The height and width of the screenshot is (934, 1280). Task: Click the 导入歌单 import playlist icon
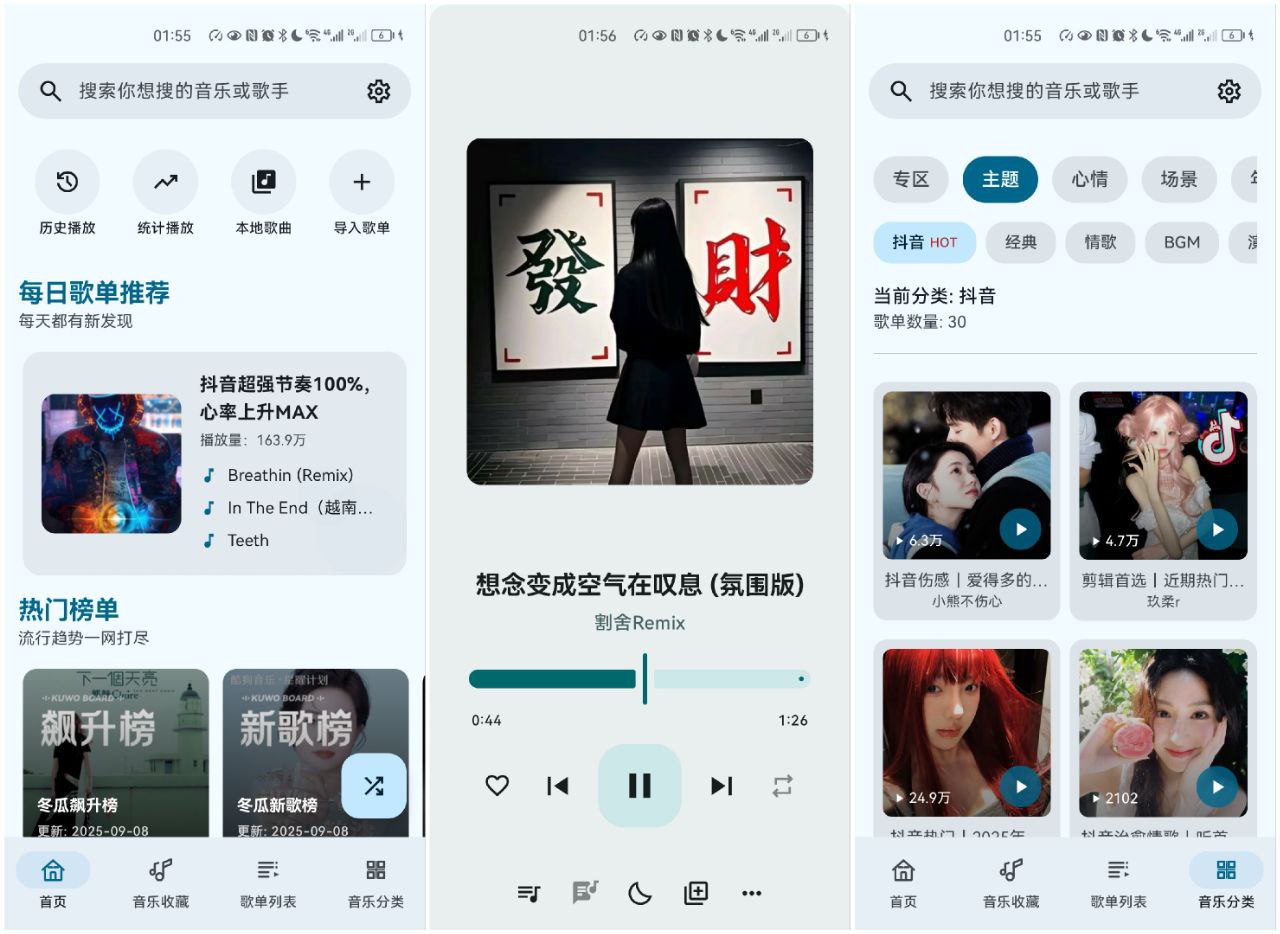click(360, 182)
